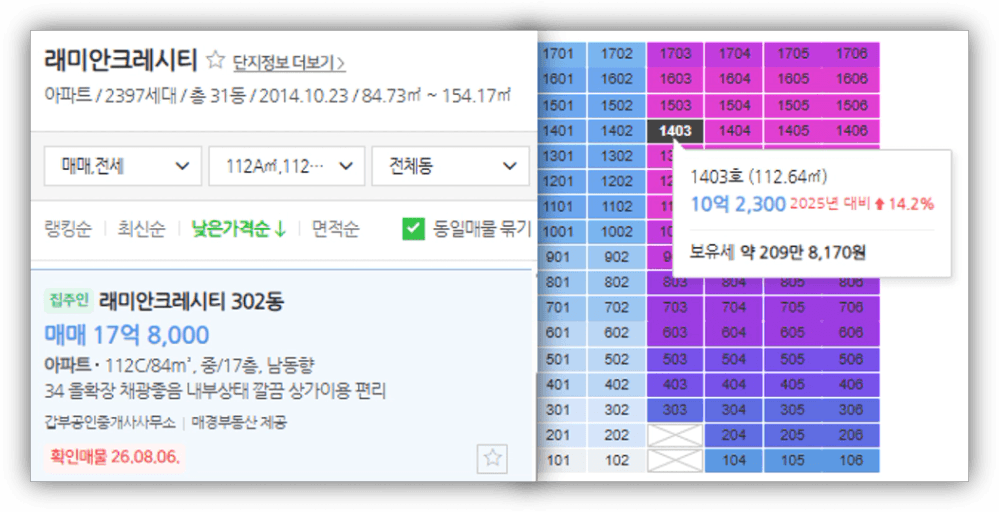Click the 매매 17억 8,000 price
The image size is (999, 512).
[127, 335]
